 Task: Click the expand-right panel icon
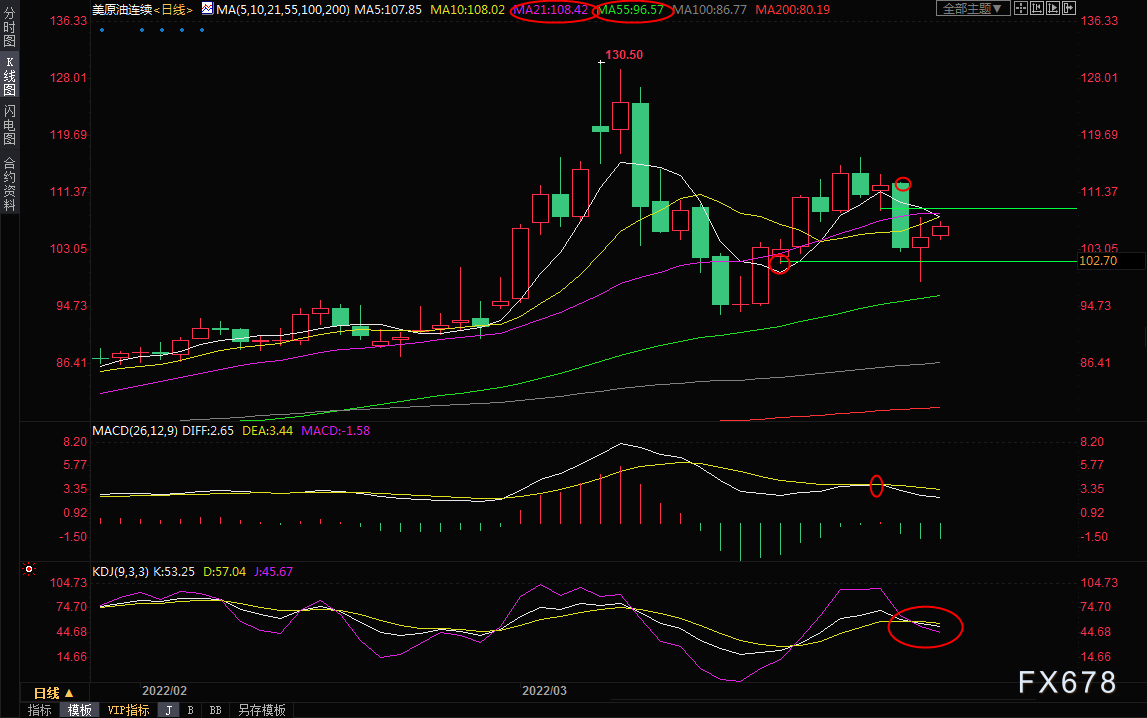click(1069, 8)
